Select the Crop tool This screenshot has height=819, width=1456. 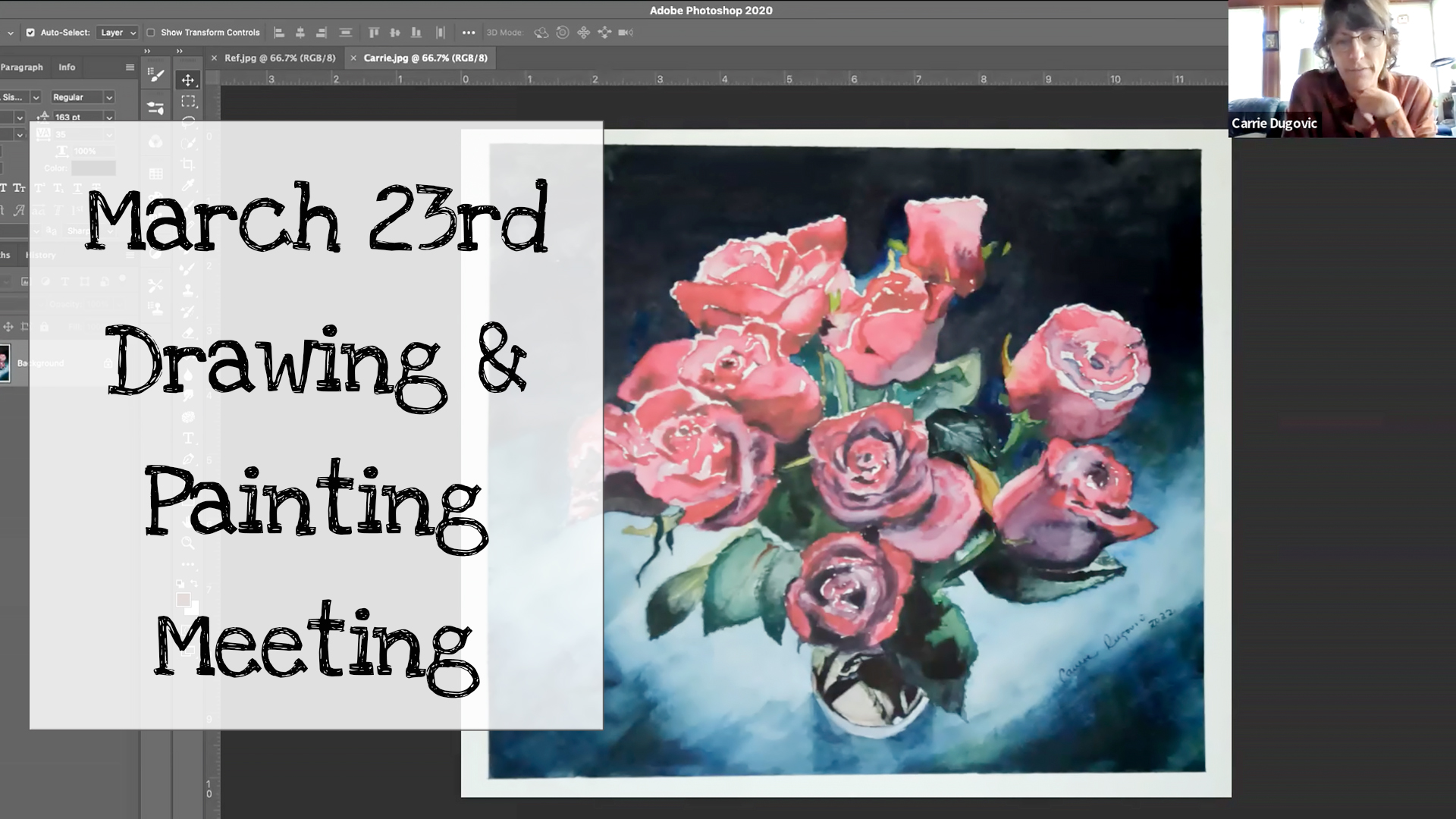click(188, 164)
